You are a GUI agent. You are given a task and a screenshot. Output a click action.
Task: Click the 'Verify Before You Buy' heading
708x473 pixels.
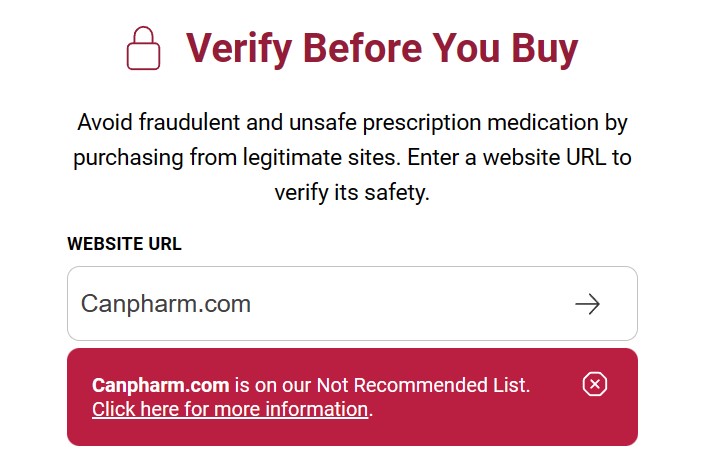pos(382,48)
